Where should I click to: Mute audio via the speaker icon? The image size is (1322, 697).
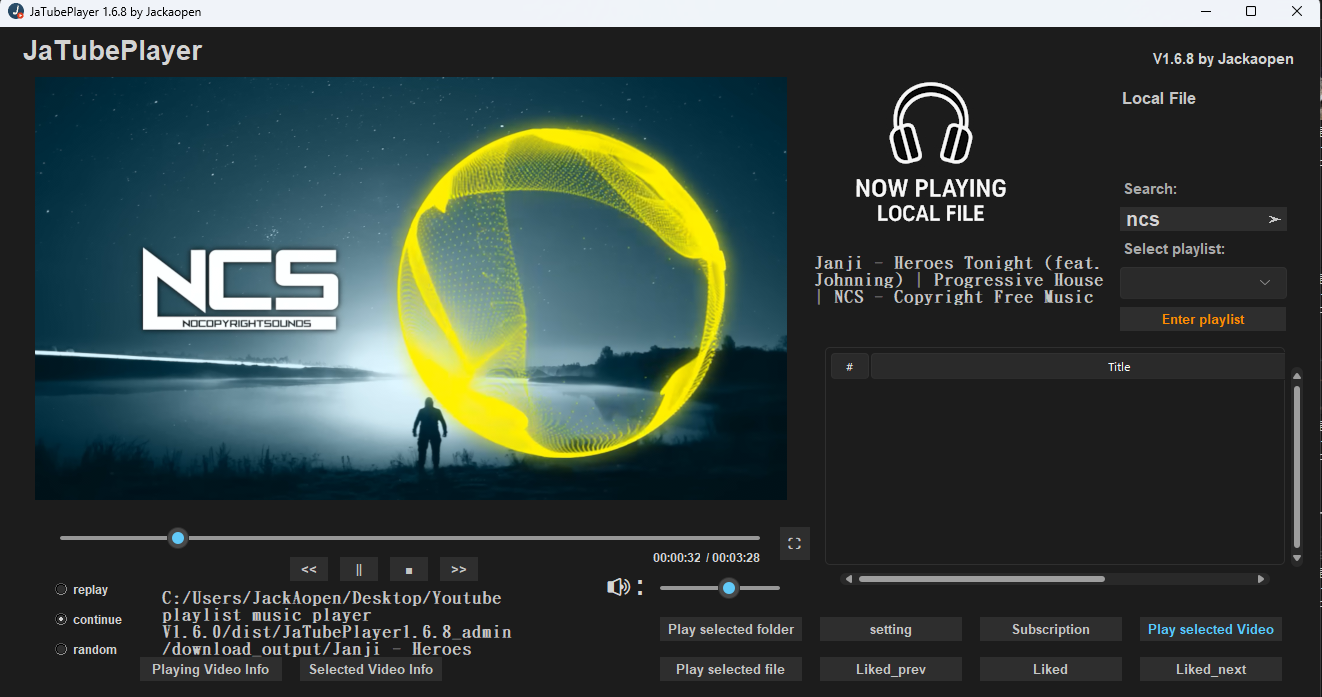tap(619, 587)
